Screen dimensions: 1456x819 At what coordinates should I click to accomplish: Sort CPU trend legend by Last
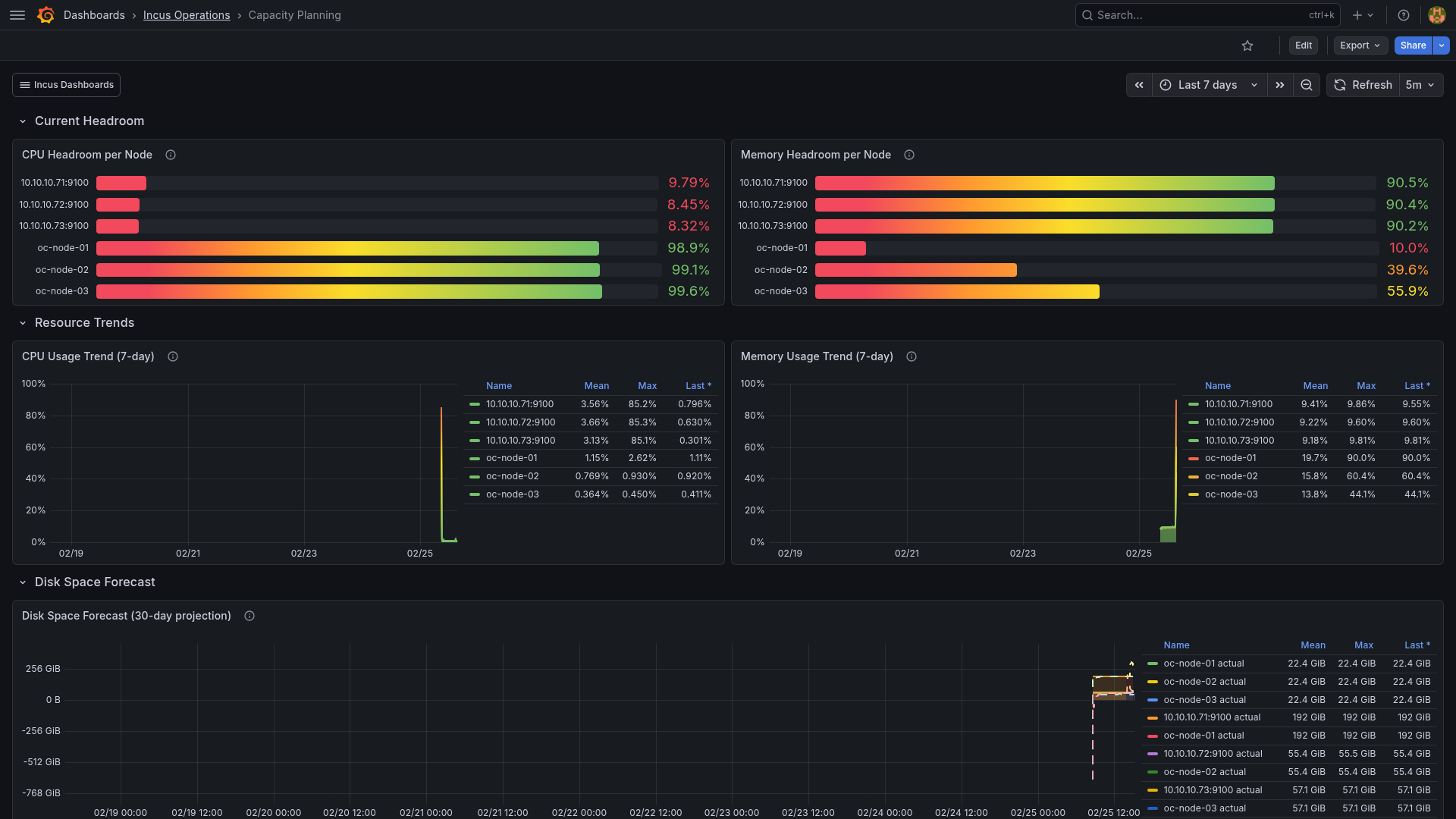(x=698, y=386)
